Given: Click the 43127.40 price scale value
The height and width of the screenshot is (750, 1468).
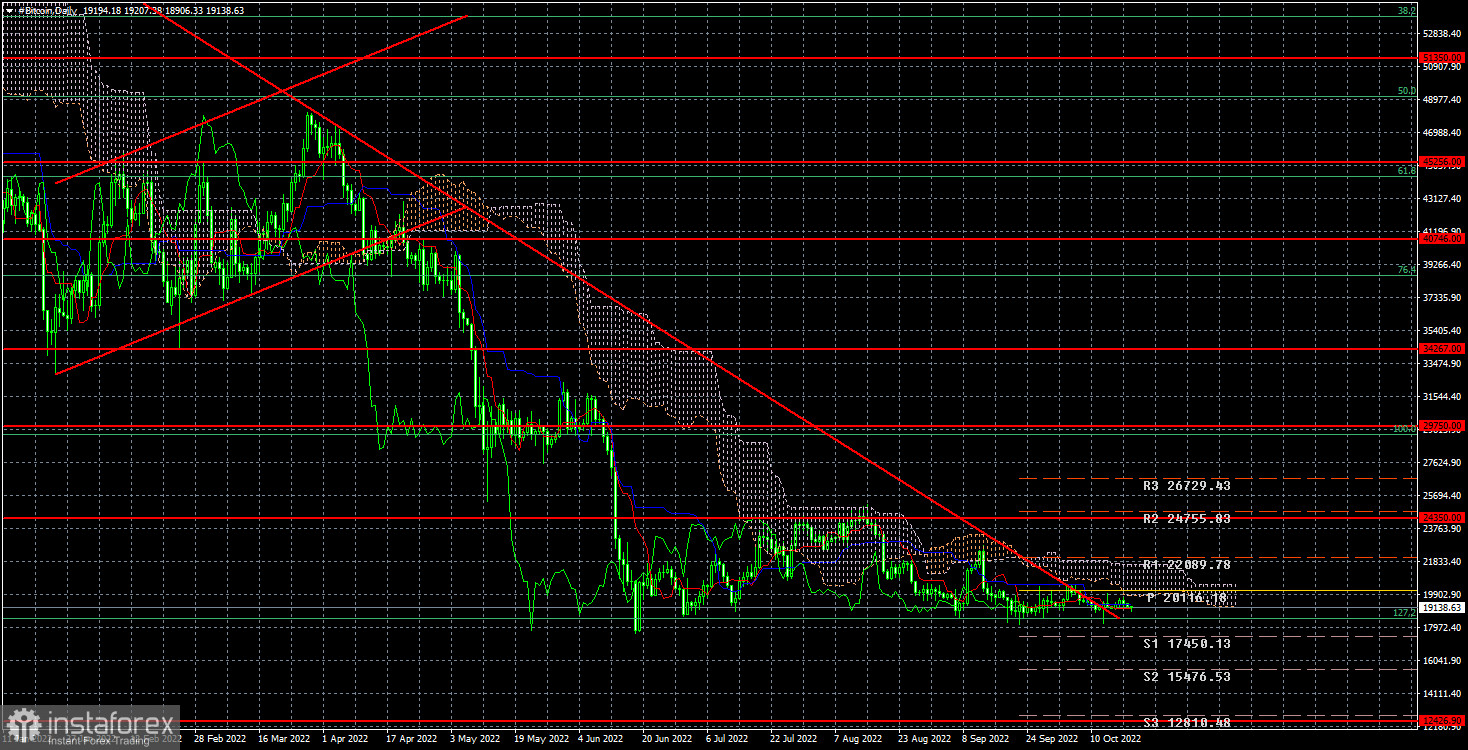Looking at the screenshot, I should point(1443,199).
